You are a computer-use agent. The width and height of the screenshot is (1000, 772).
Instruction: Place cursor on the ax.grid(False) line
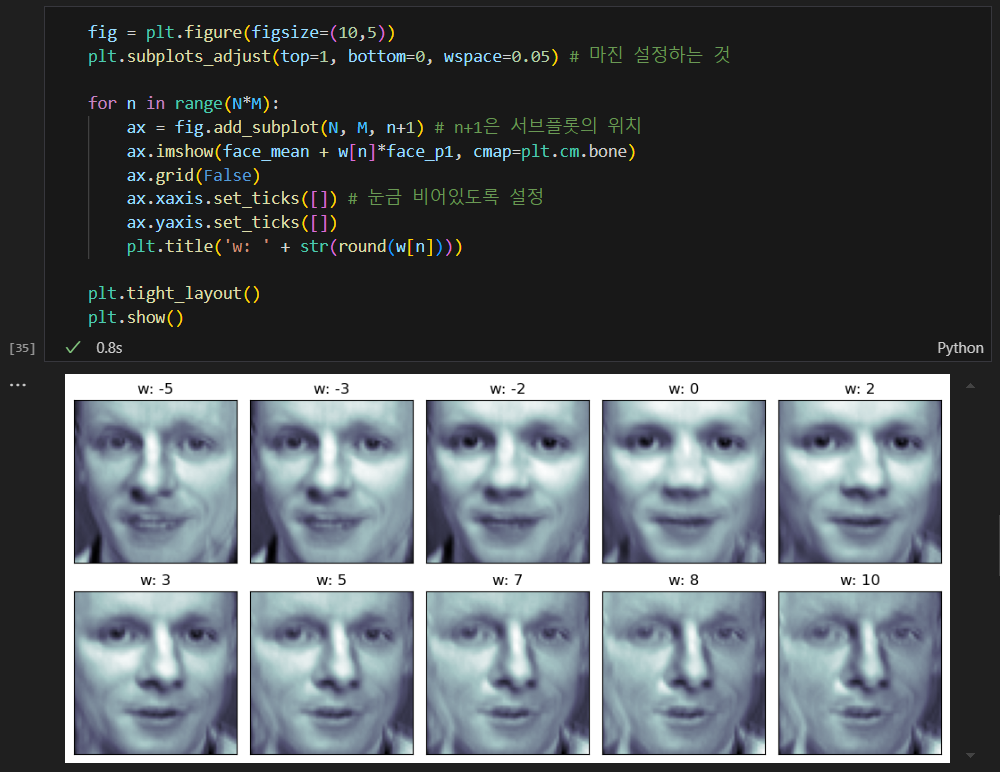(193, 175)
